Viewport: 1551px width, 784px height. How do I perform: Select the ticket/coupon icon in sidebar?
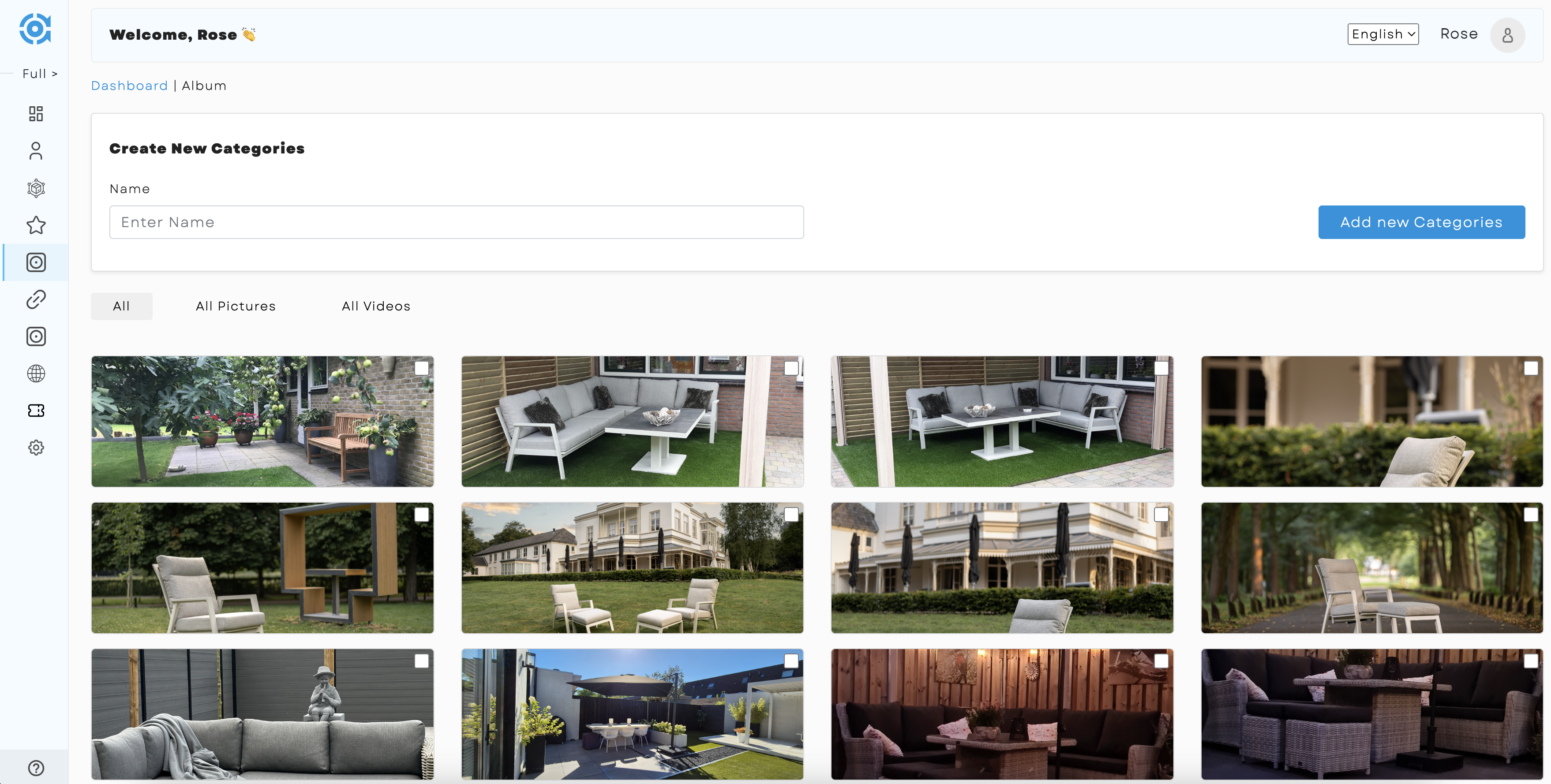coord(35,410)
